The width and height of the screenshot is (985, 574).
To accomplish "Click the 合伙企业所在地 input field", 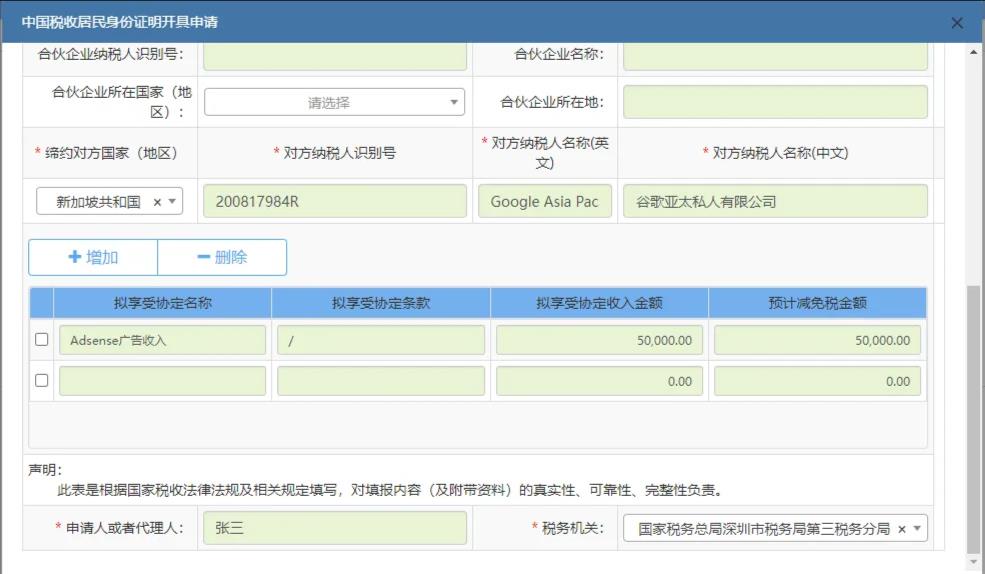I will pyautogui.click(x=775, y=102).
